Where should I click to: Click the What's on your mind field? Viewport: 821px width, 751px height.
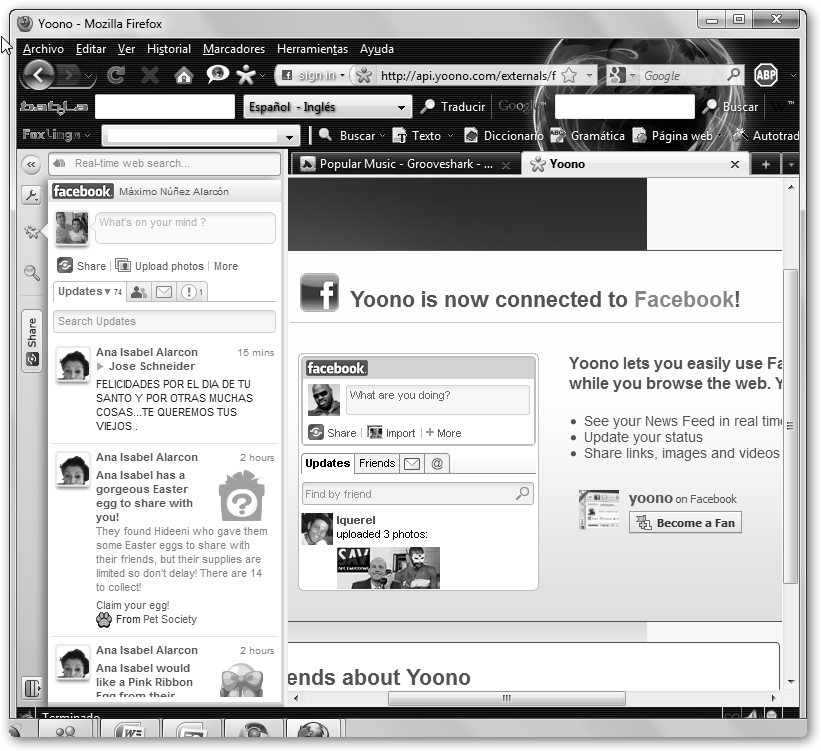pyautogui.click(x=185, y=227)
